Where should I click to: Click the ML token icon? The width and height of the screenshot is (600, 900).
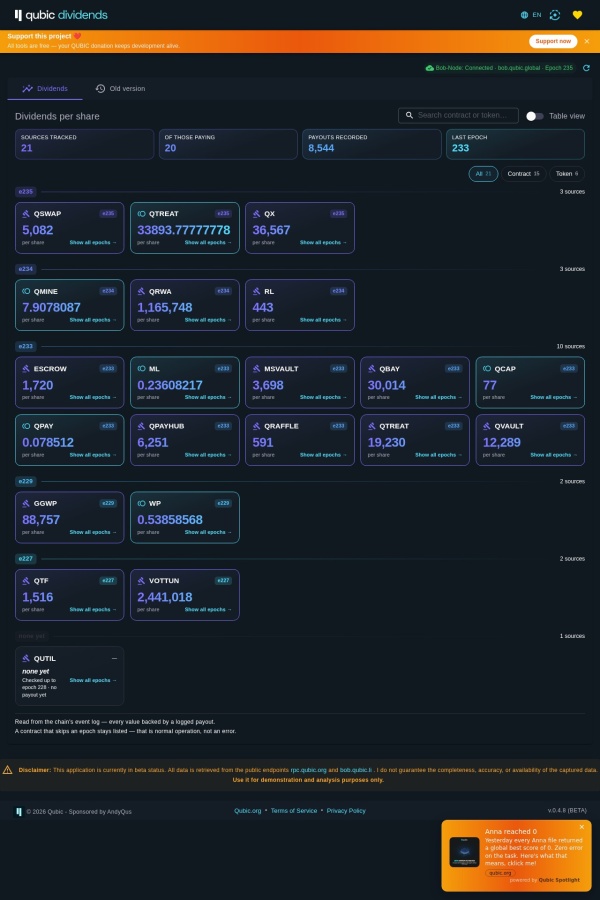141,368
